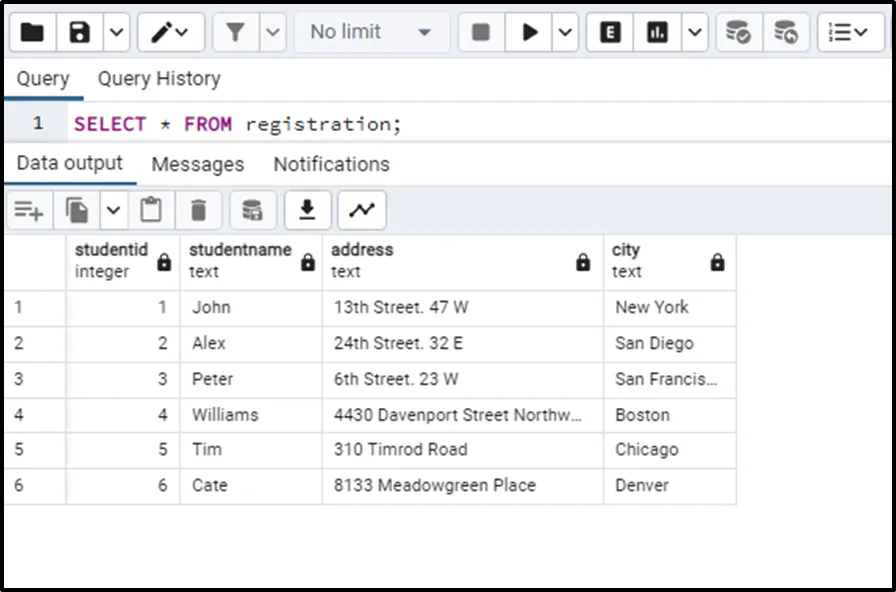Click the cell containing Williams
The image size is (896, 592).
pyautogui.click(x=225, y=415)
